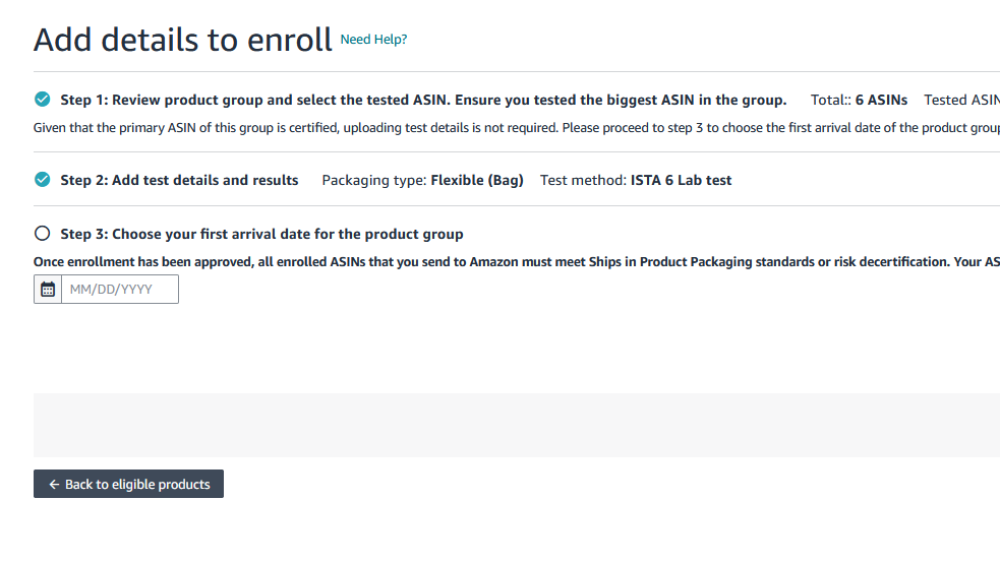Click the Add details to enroll title
This screenshot has width=1000, height=563.
point(183,40)
